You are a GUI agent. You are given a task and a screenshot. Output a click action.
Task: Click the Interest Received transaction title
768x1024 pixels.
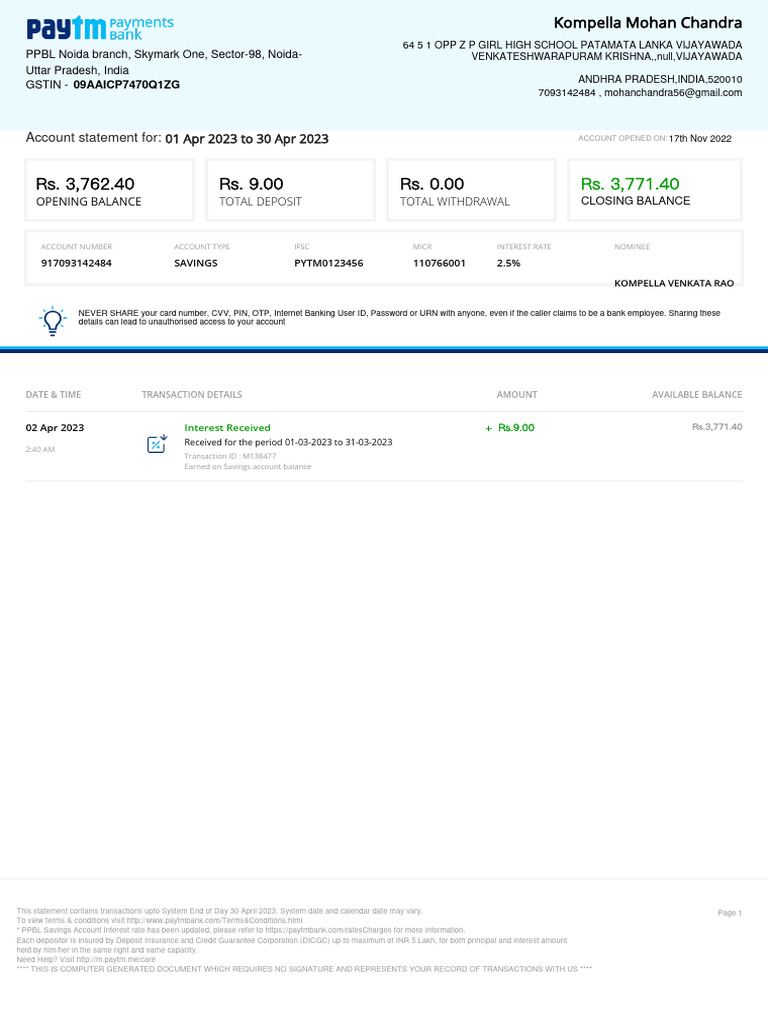pyautogui.click(x=227, y=428)
